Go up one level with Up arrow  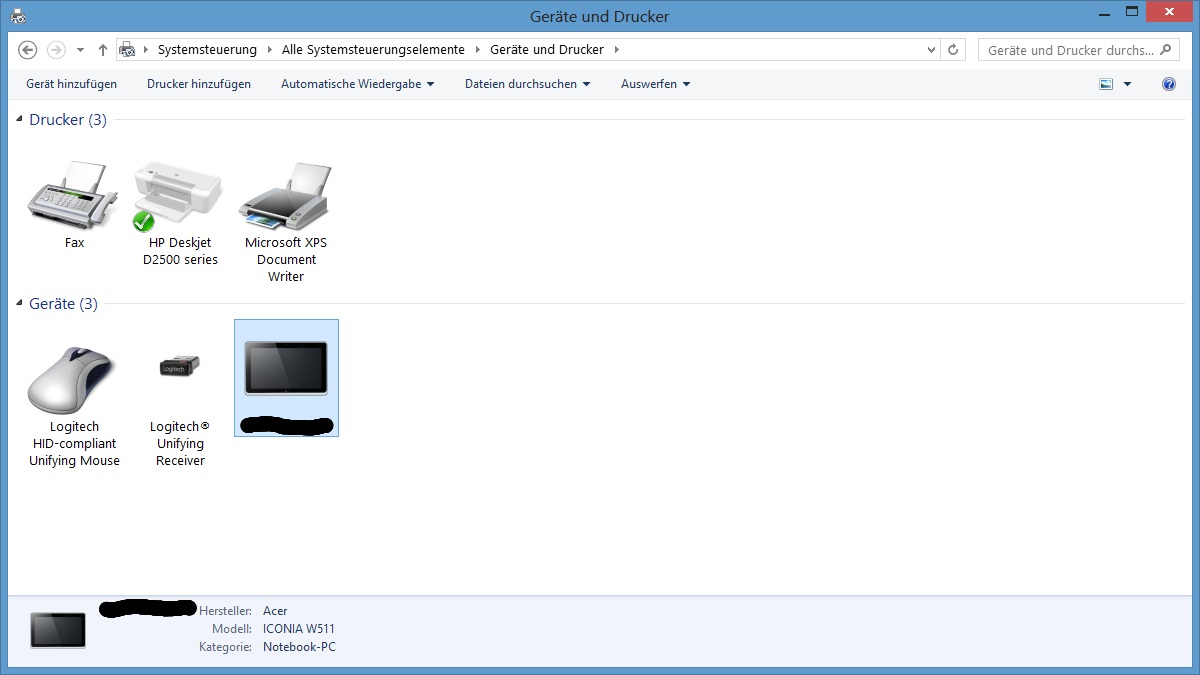[x=103, y=50]
